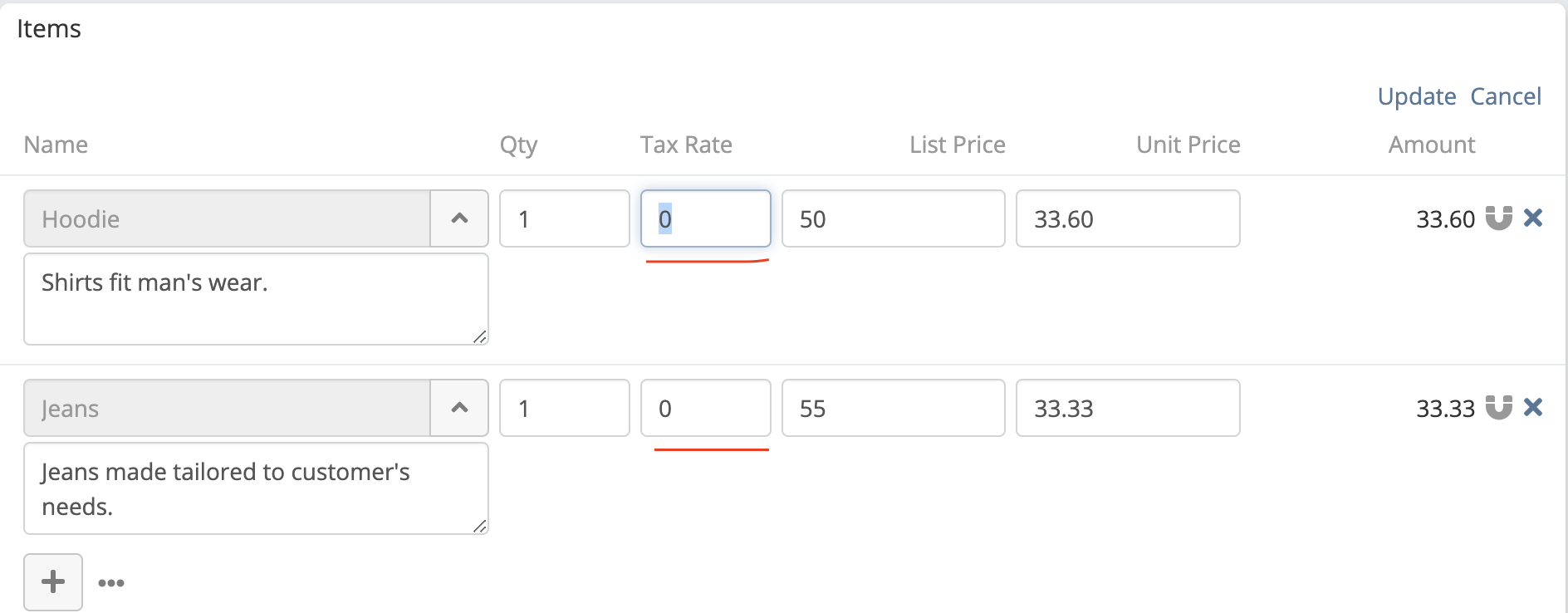Remove the Hoodie item with the X icon
Viewport: 1568px width, 613px height.
[x=1533, y=218]
